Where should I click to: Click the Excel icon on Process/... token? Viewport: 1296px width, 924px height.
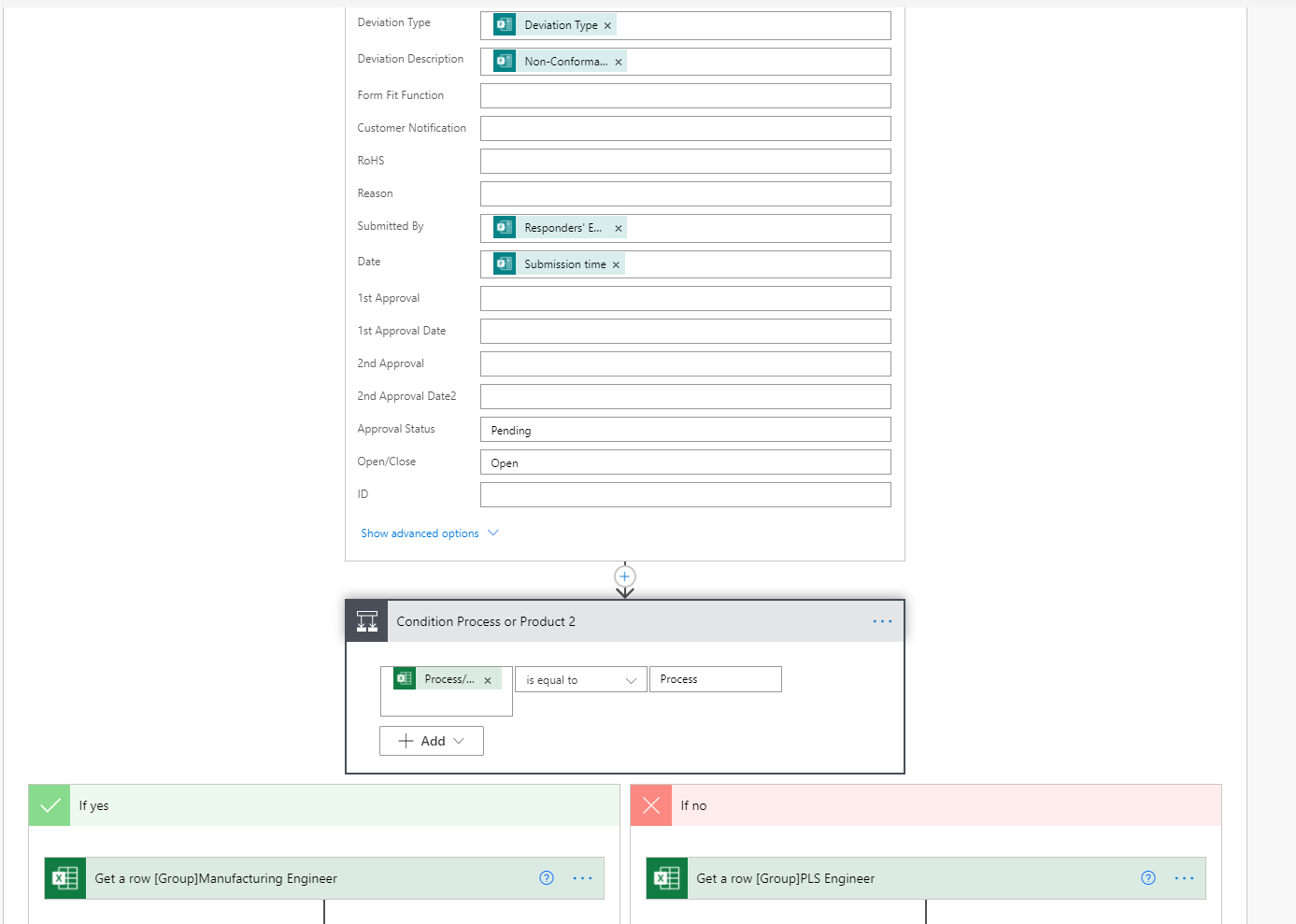[405, 679]
